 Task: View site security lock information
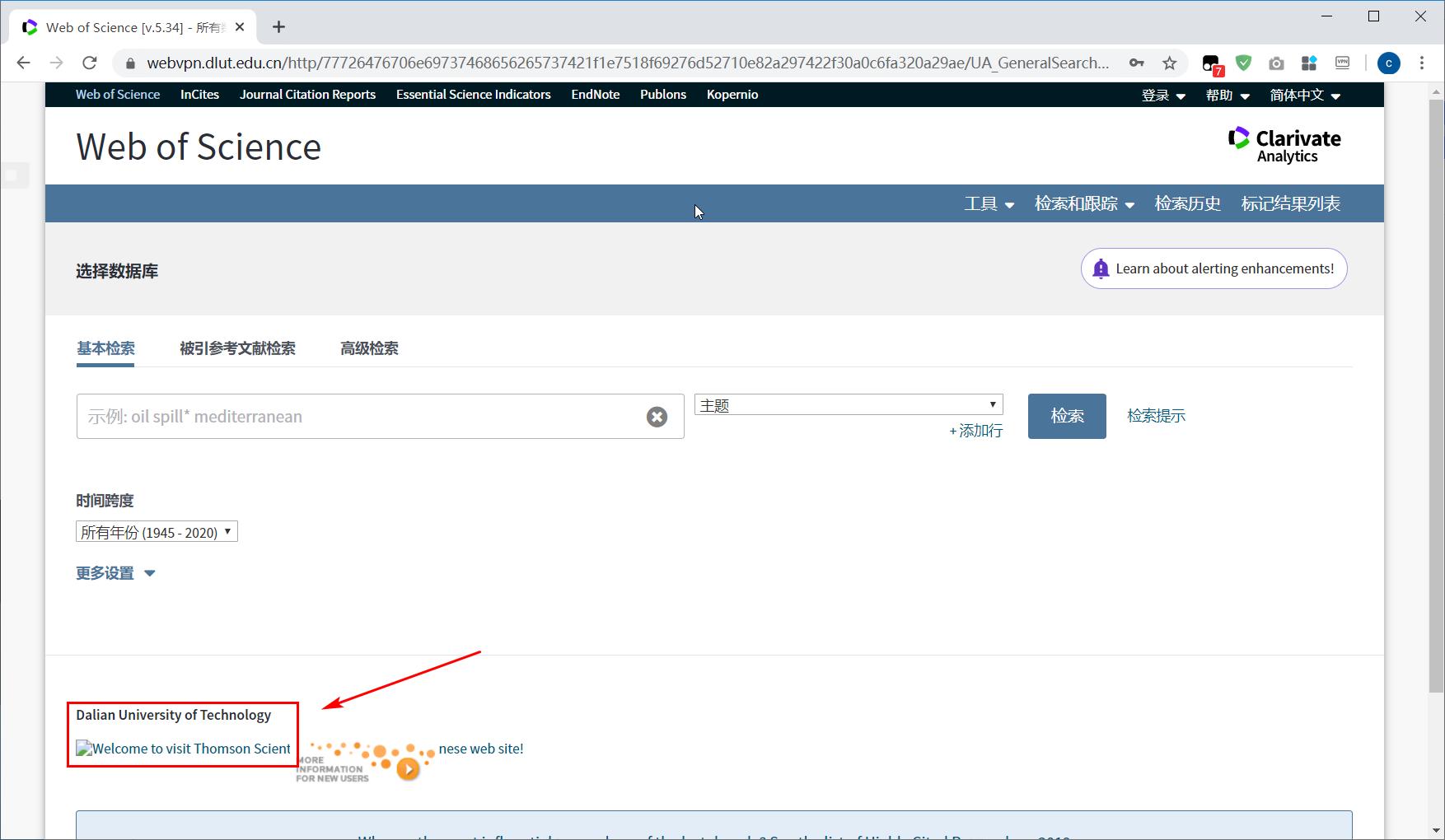pyautogui.click(x=129, y=63)
